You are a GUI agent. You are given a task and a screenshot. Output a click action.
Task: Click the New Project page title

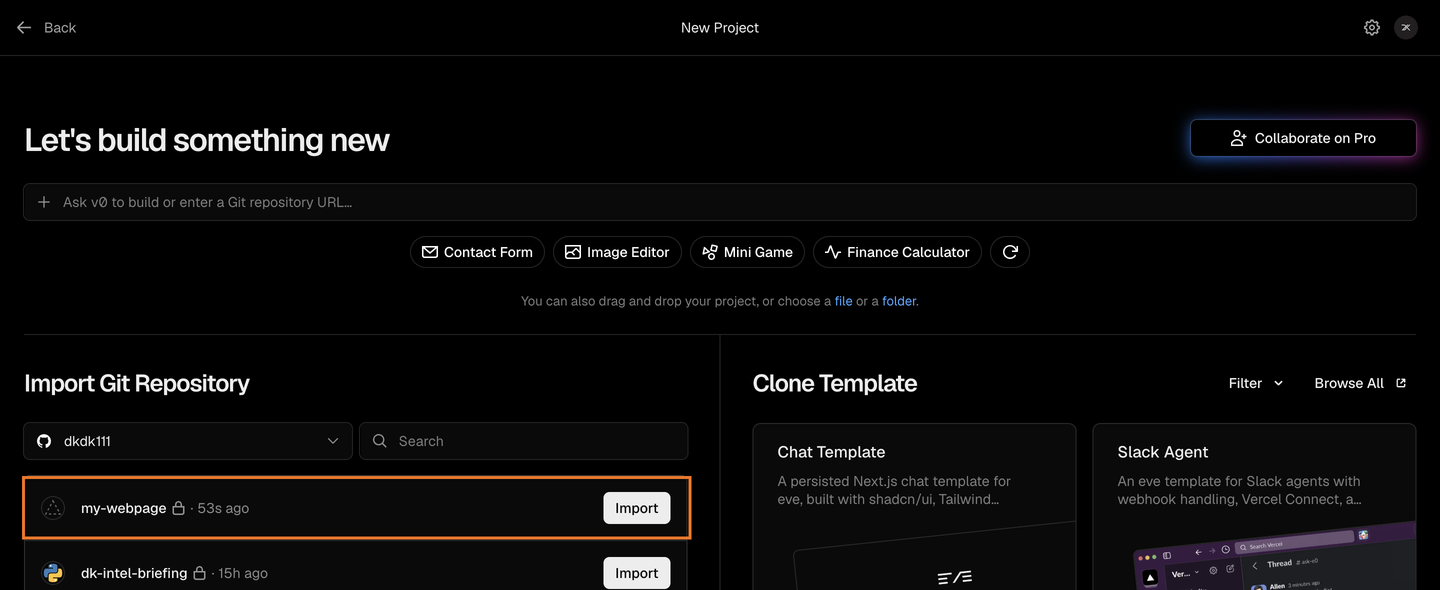[720, 28]
